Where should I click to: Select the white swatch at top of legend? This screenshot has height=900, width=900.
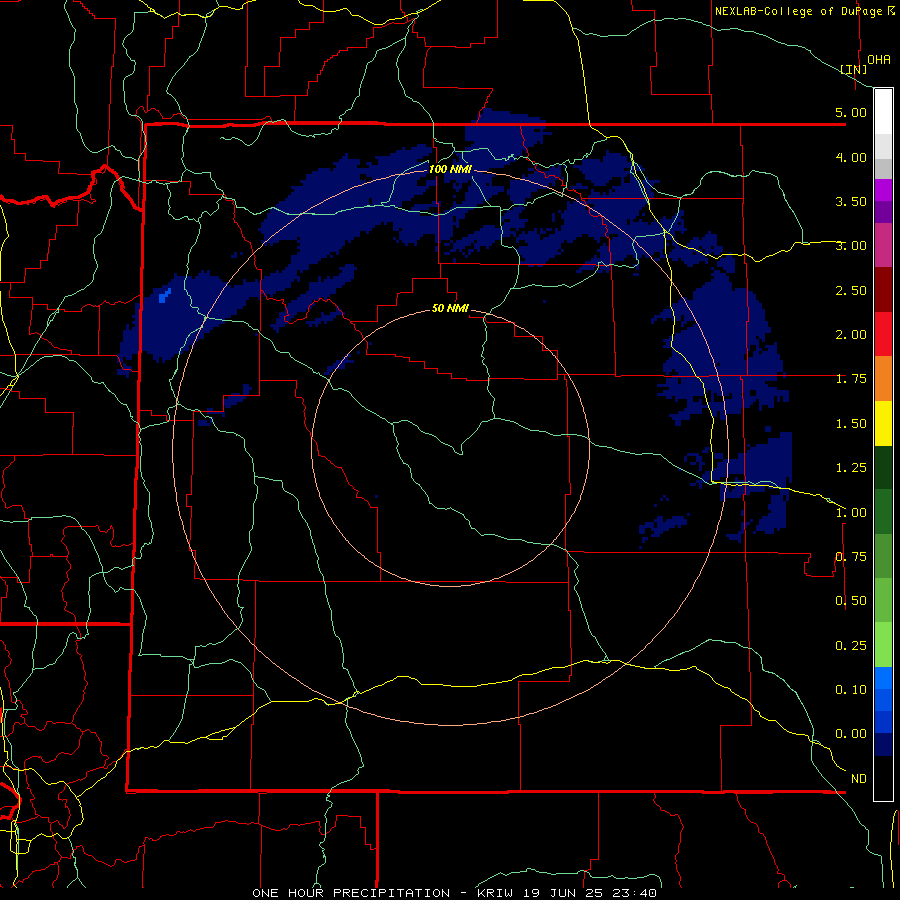(883, 112)
